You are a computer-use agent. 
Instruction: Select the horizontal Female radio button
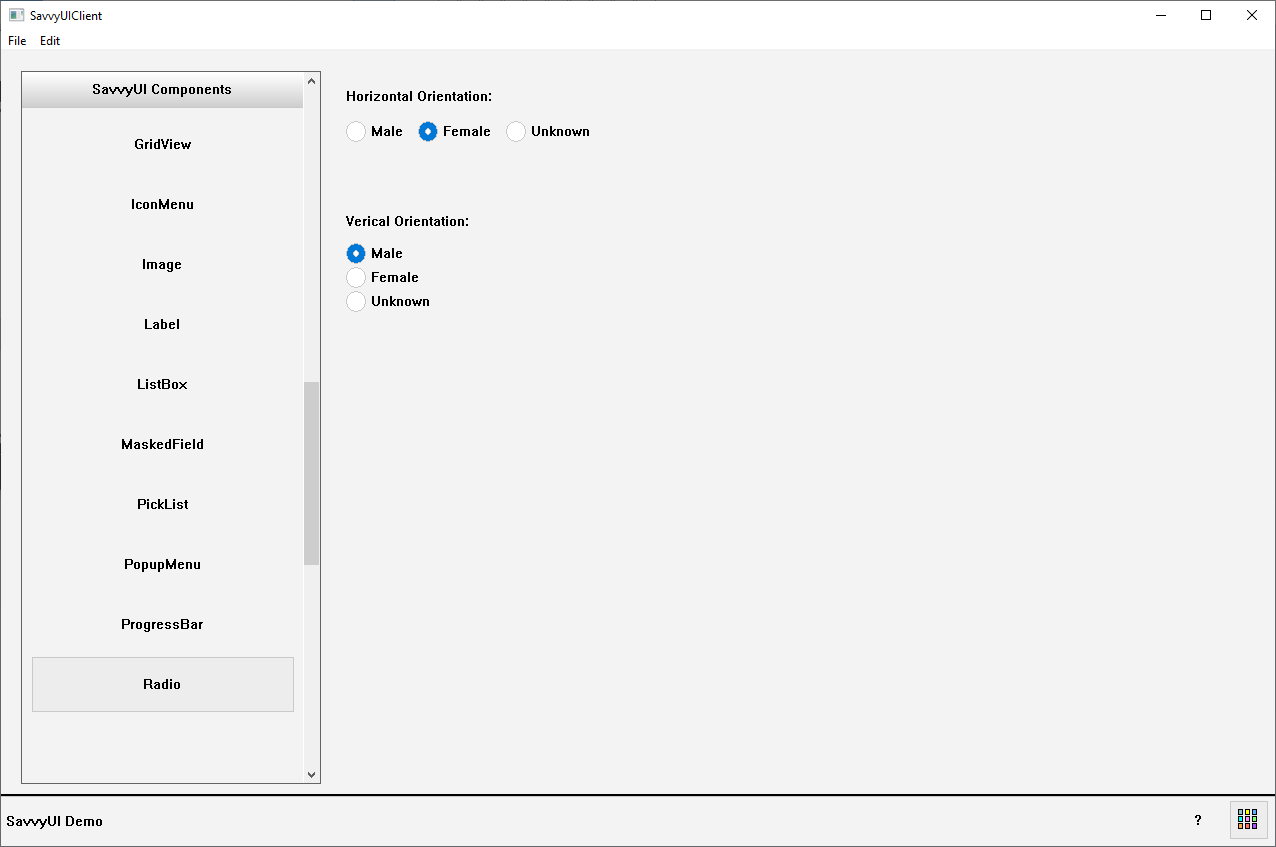point(428,132)
